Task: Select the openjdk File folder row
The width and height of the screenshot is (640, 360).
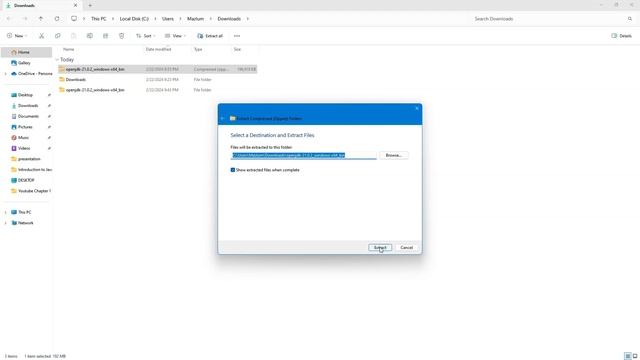Action: click(157, 90)
